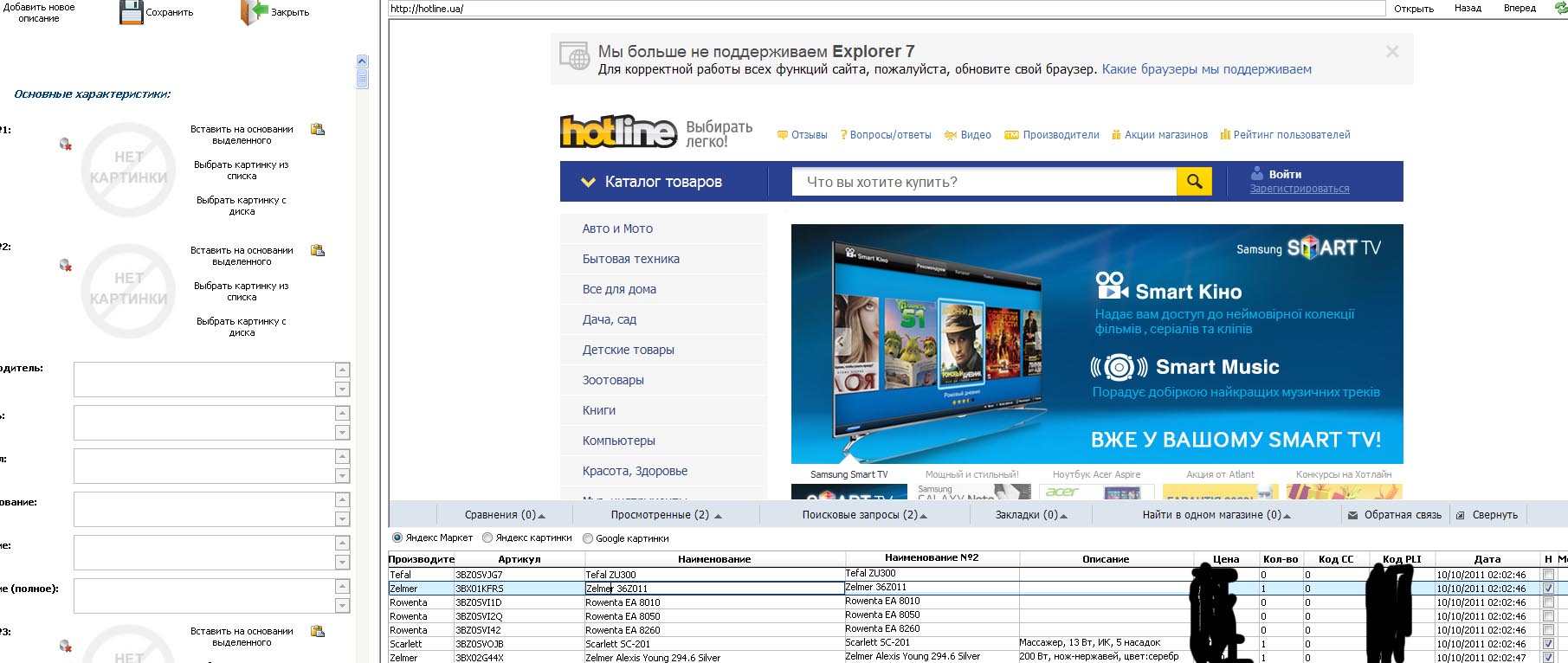Open the Бытовая техника category
The width and height of the screenshot is (1568, 663).
pos(630,259)
